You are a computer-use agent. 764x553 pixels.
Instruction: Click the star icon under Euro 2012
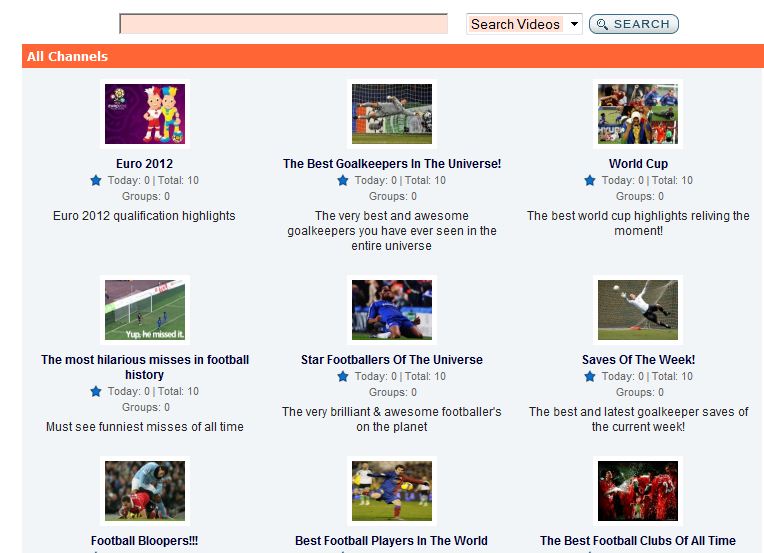click(x=96, y=180)
